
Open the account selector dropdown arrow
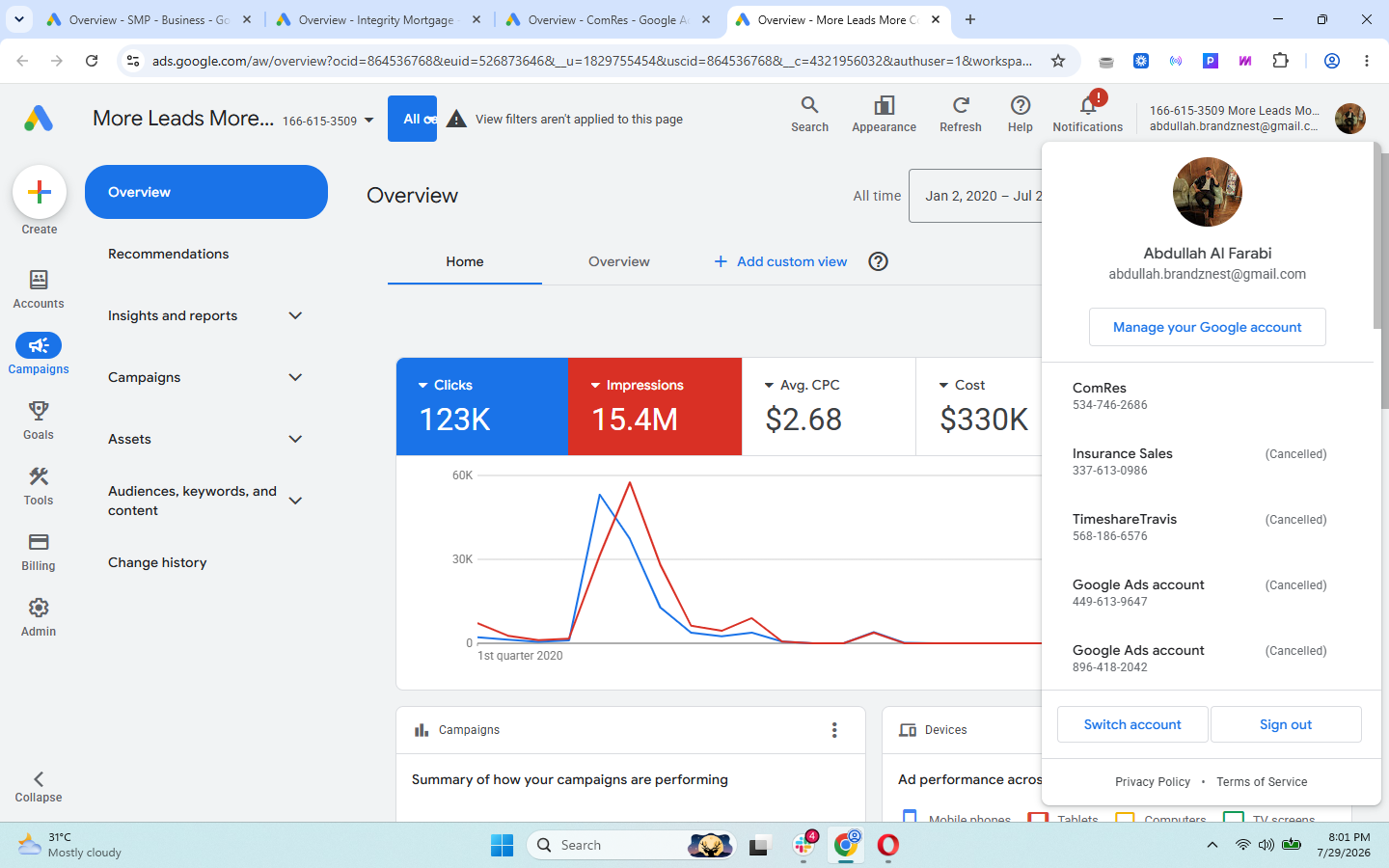pos(368,121)
